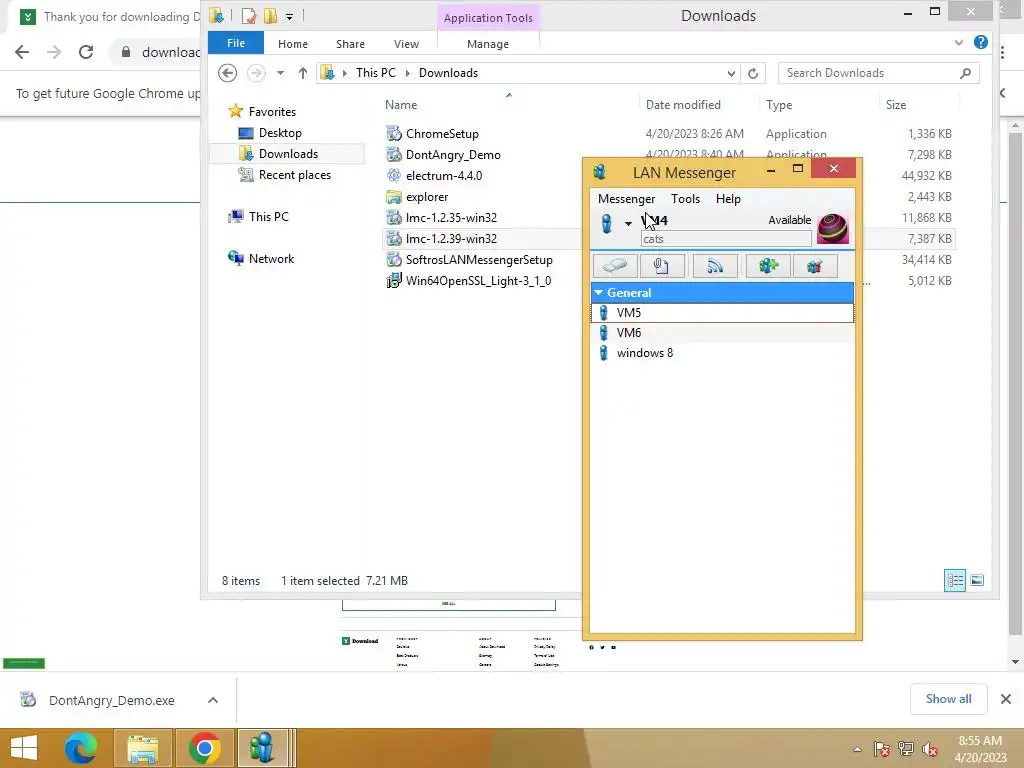Select Network in the navigation pane
Image resolution: width=1024 pixels, height=768 pixels.
tap(271, 259)
